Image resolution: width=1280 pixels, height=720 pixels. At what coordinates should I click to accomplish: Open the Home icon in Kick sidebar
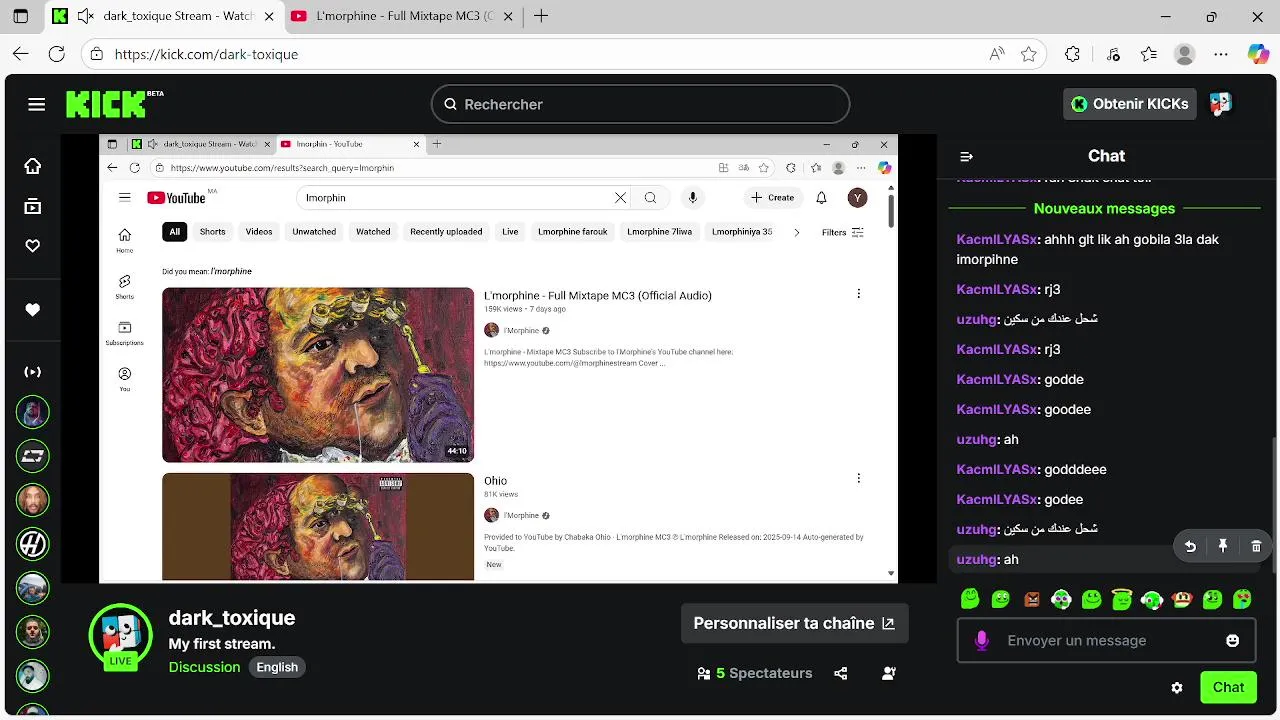pyautogui.click(x=33, y=166)
